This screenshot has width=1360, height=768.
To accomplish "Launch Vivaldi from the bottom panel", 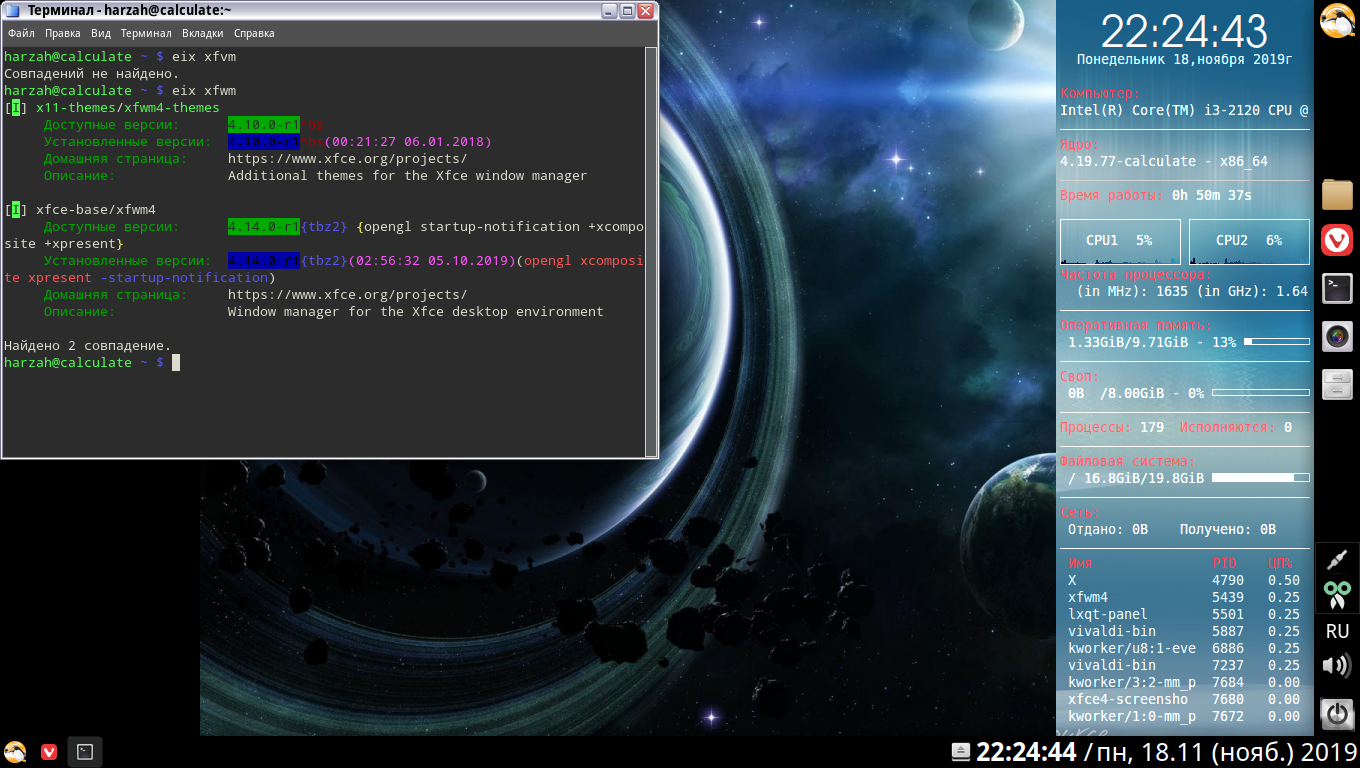I will [48, 752].
